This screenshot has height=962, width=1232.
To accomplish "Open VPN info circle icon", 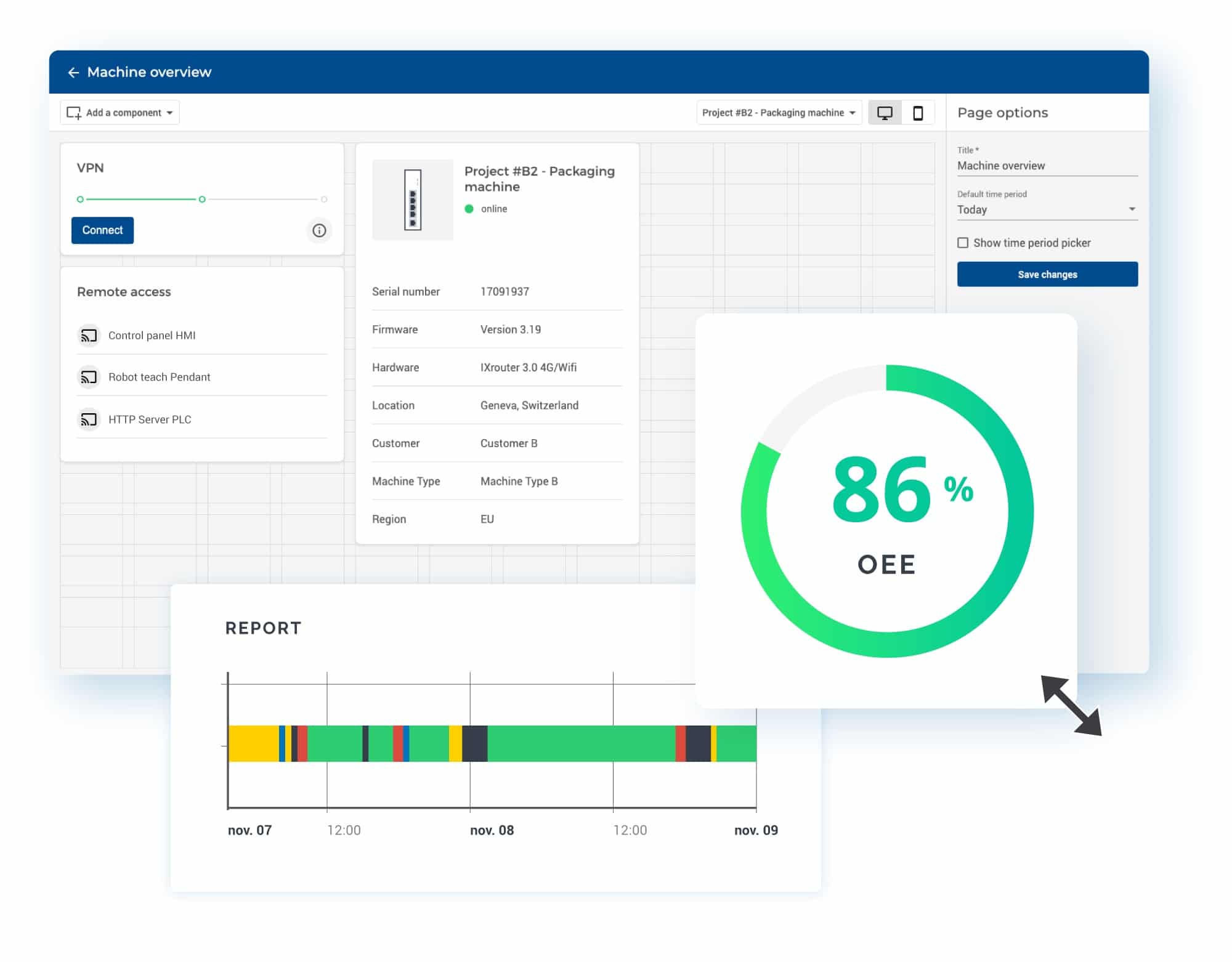I will pos(319,230).
